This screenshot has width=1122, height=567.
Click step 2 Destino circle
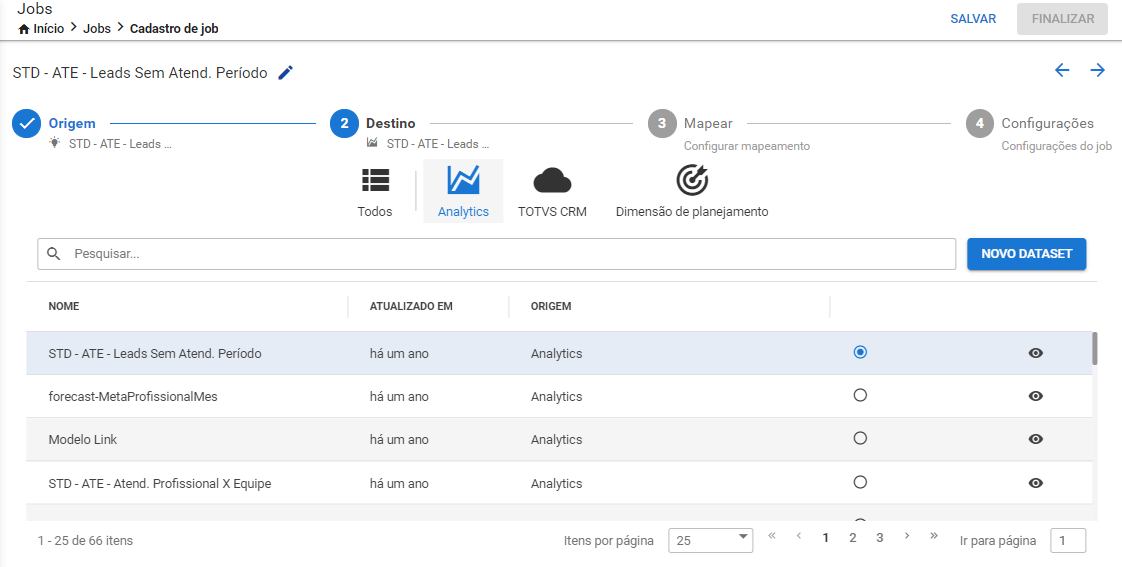(x=344, y=123)
